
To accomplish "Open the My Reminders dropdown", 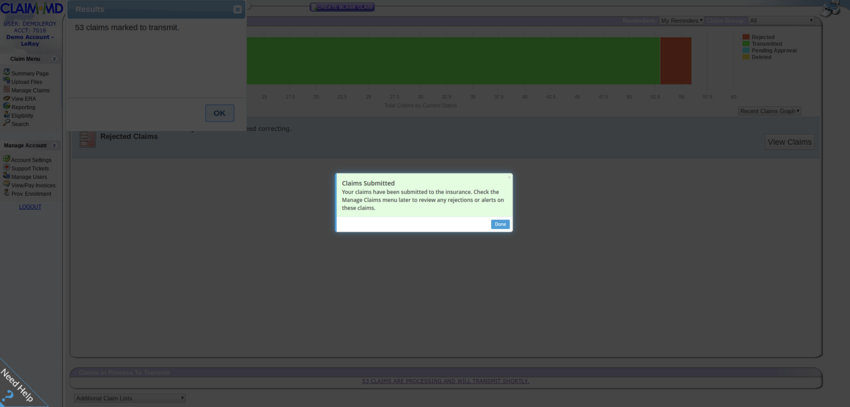I will coord(681,20).
